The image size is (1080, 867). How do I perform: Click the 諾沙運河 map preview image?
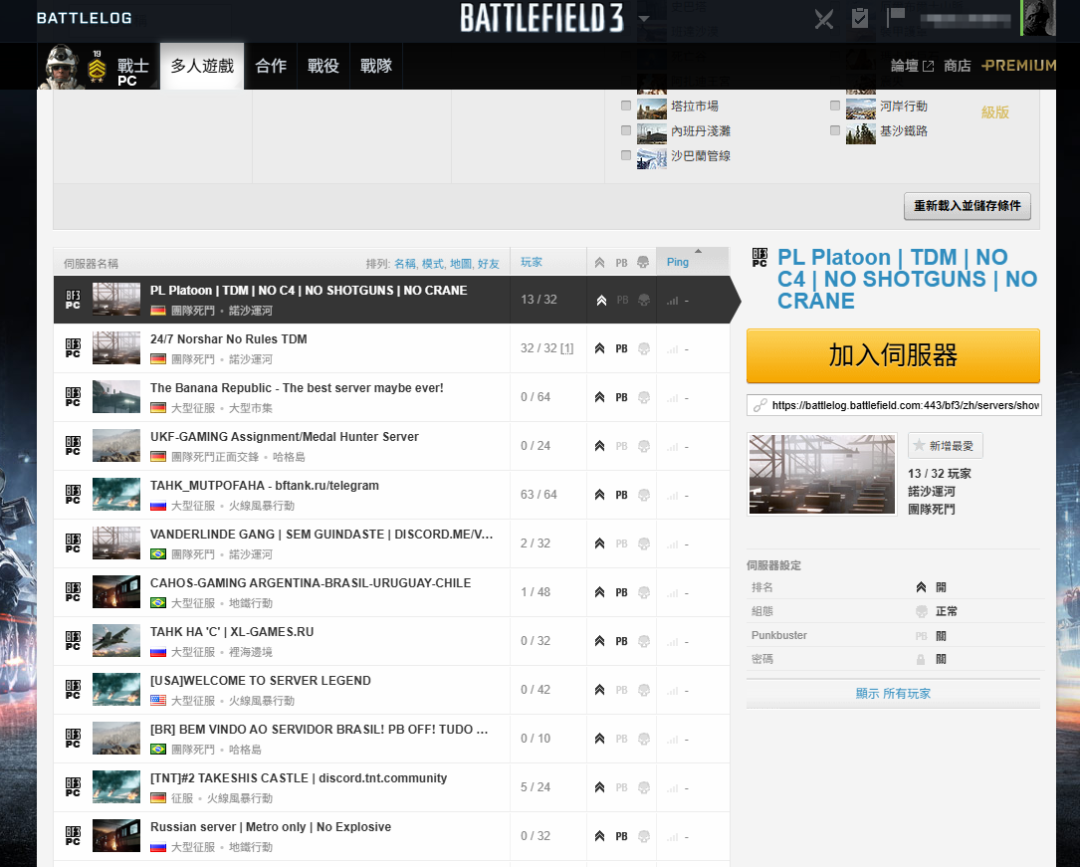pyautogui.click(x=822, y=474)
